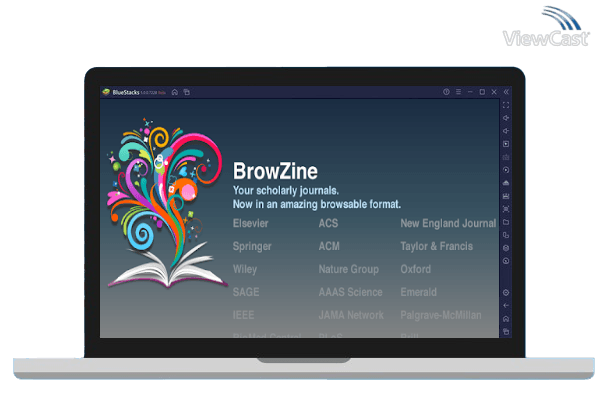The image size is (602, 414).
Task: Open the media folder sidebar icon
Action: pyautogui.click(x=506, y=222)
